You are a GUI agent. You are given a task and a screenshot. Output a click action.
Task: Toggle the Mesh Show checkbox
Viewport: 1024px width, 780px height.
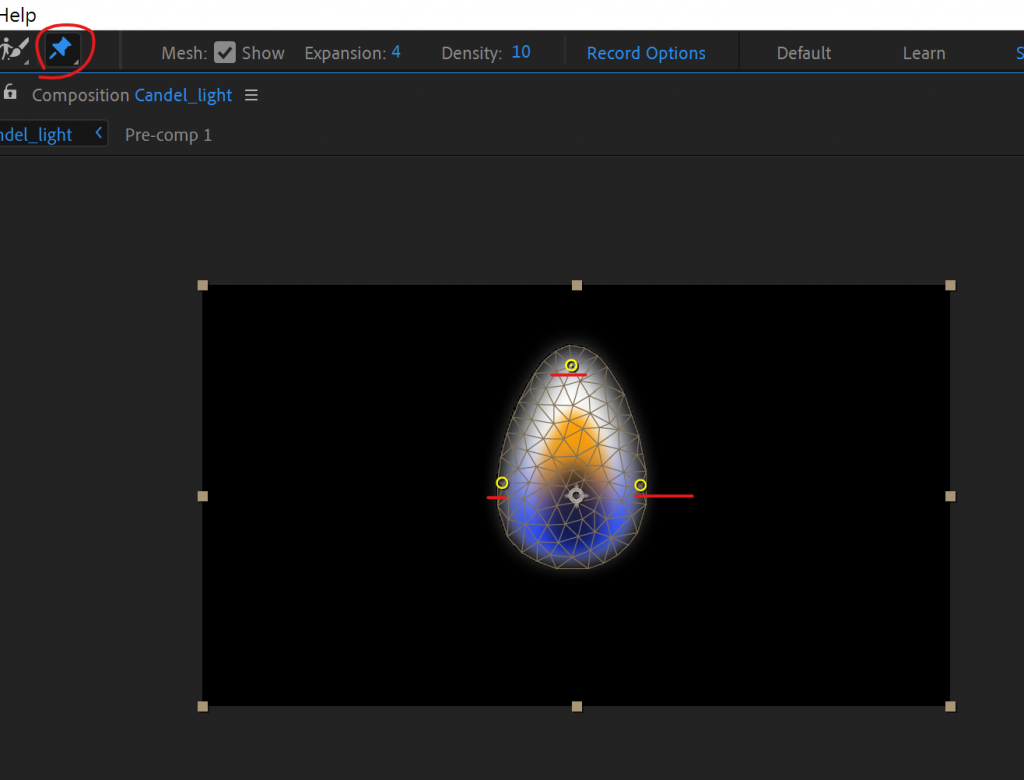click(225, 52)
